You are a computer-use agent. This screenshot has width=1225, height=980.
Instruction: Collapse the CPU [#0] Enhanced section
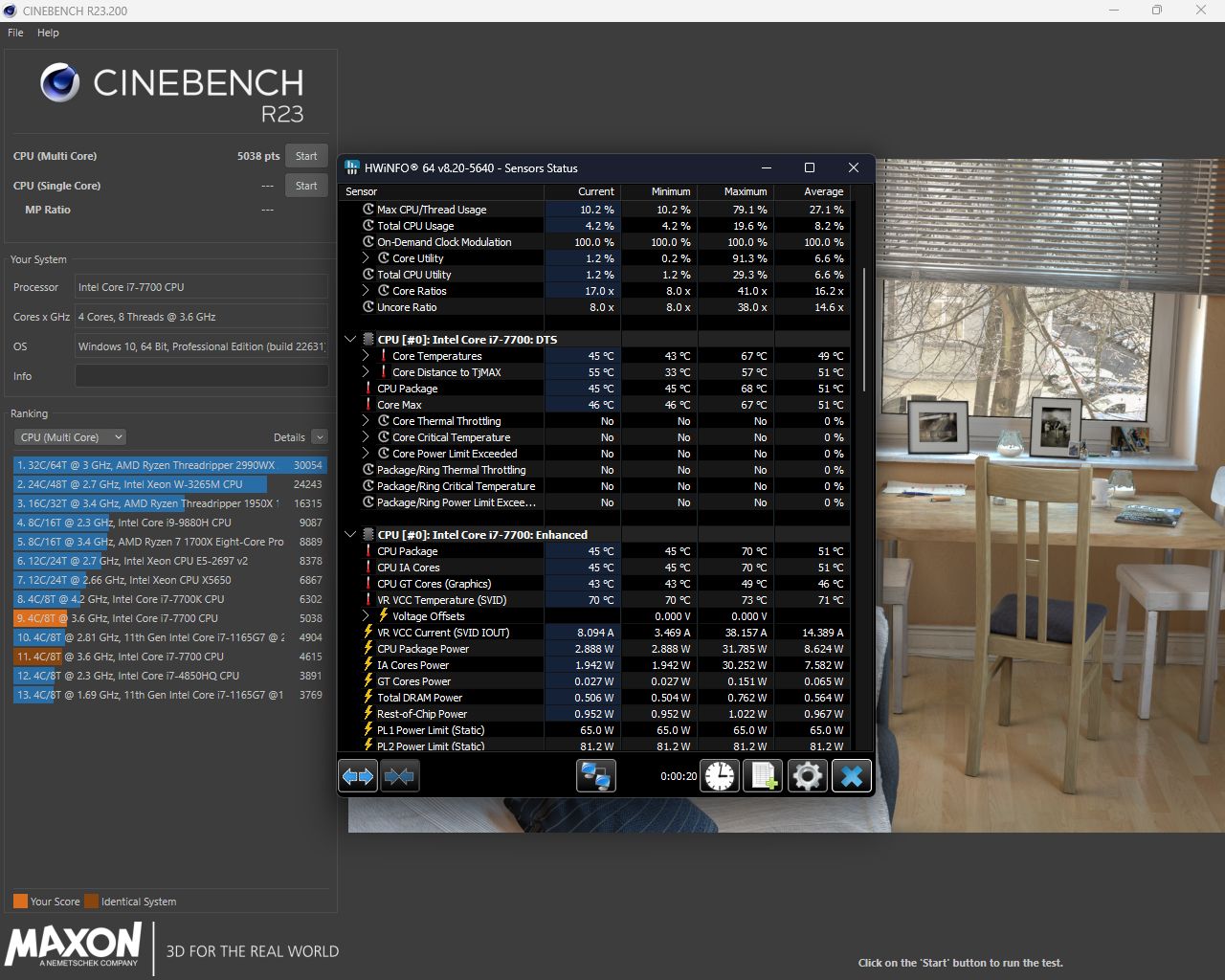(x=350, y=534)
